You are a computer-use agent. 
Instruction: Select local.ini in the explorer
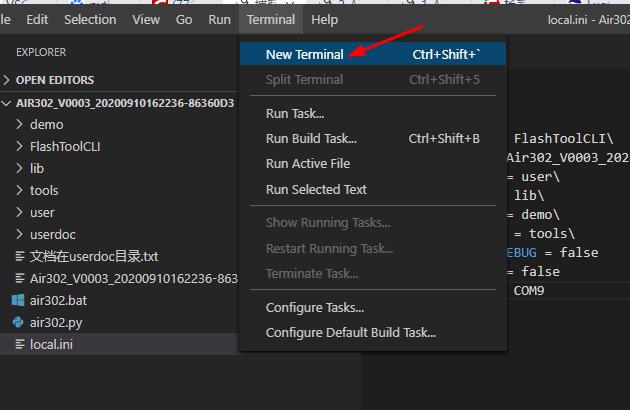coord(119,344)
